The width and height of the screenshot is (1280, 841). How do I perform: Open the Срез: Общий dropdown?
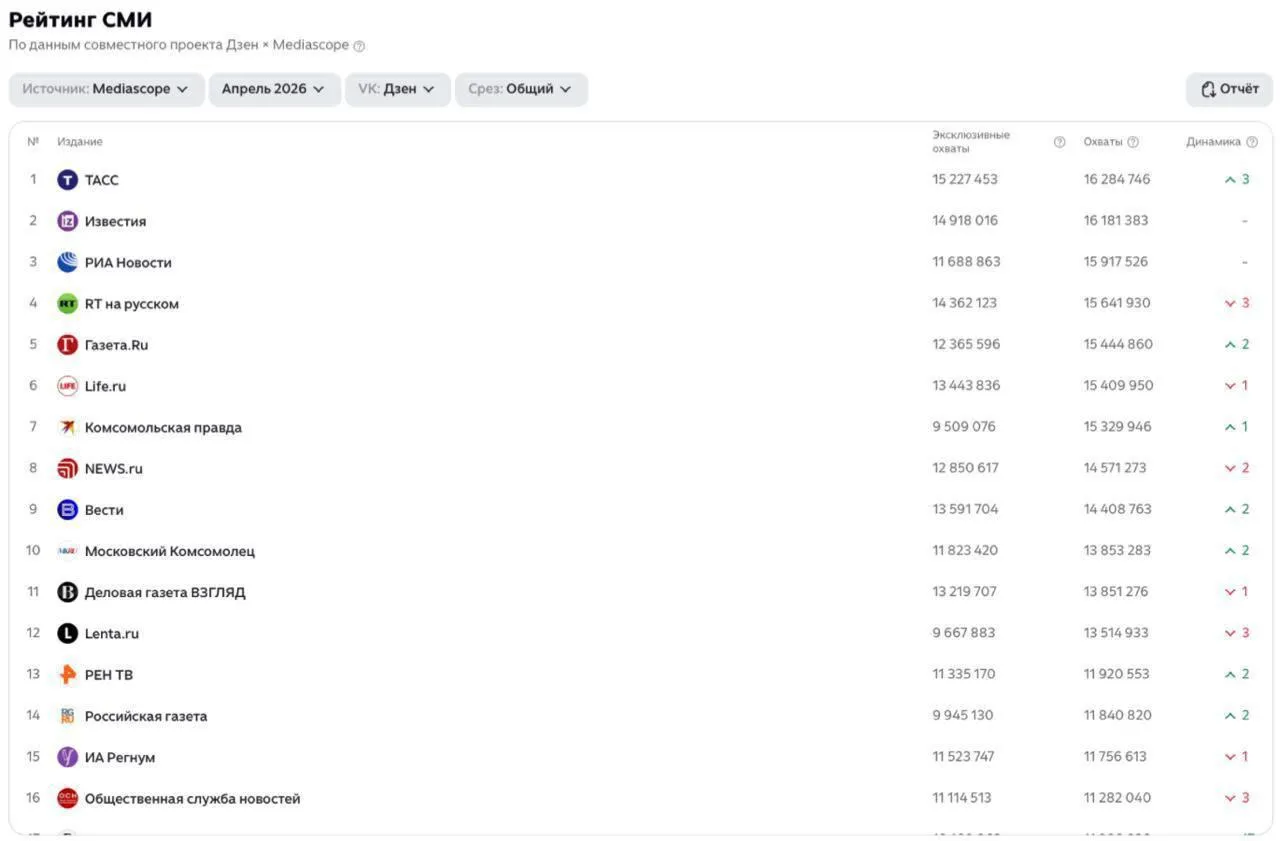pyautogui.click(x=521, y=89)
